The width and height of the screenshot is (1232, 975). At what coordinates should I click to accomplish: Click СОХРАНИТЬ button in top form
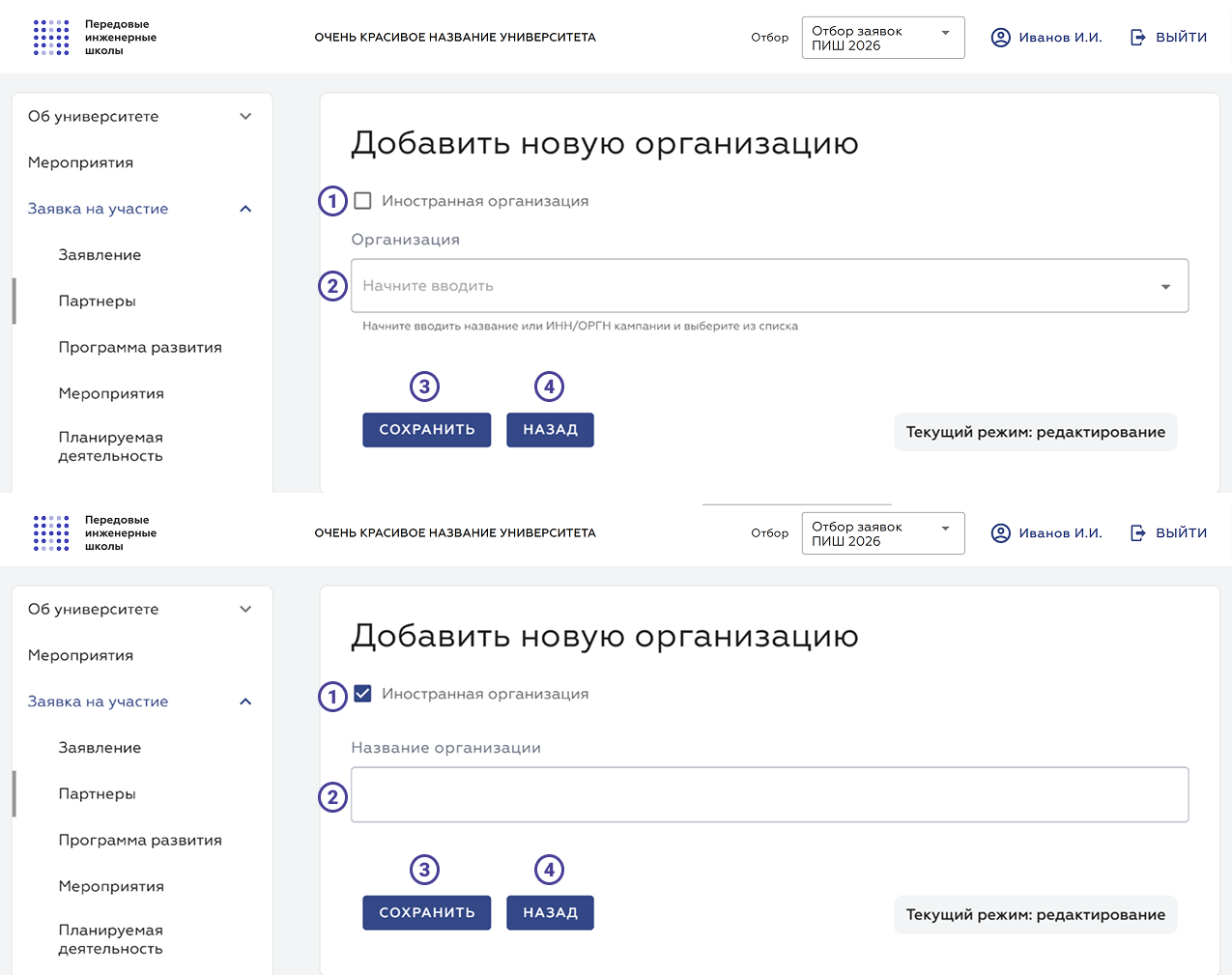click(427, 430)
